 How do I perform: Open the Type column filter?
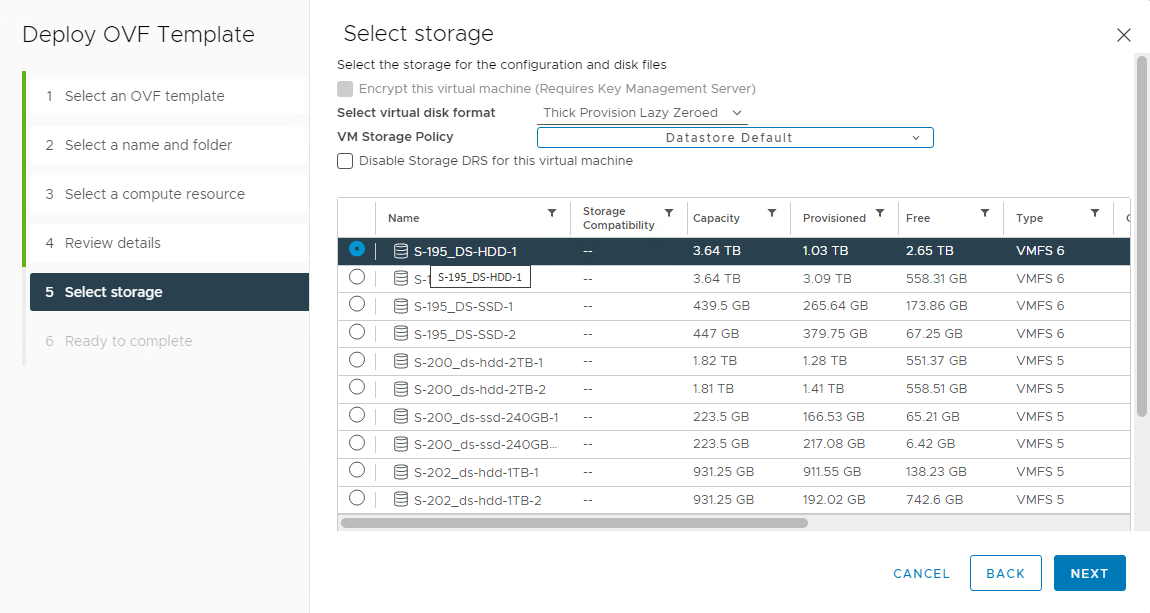click(x=1095, y=213)
